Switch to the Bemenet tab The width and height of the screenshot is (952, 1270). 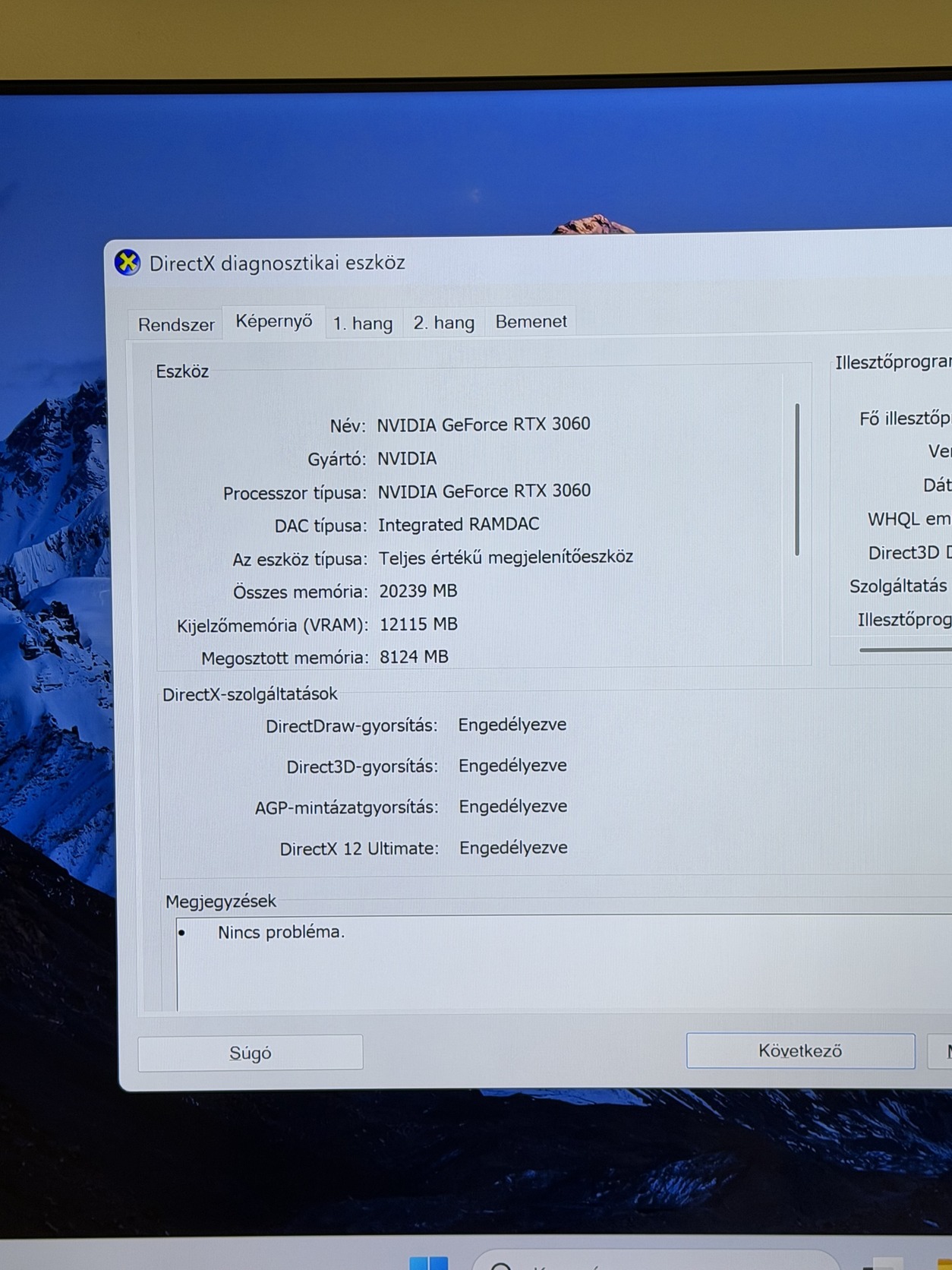[531, 321]
